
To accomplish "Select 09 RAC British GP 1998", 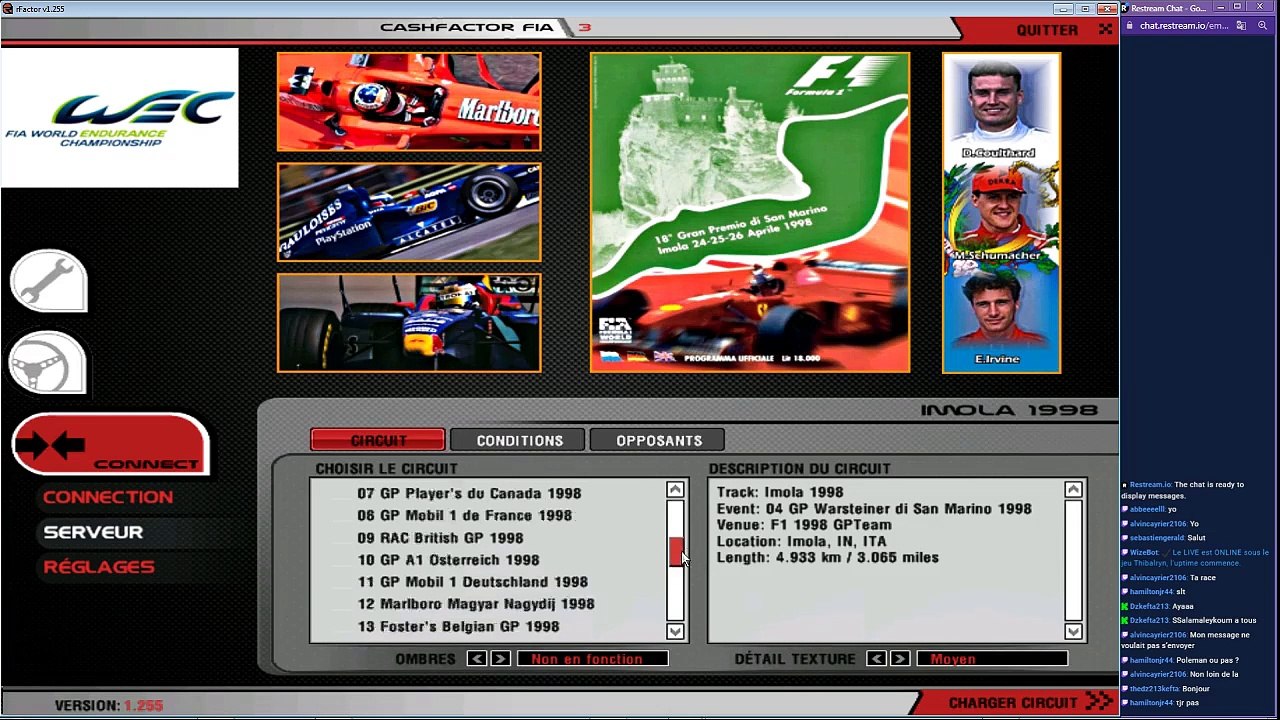I will [440, 538].
